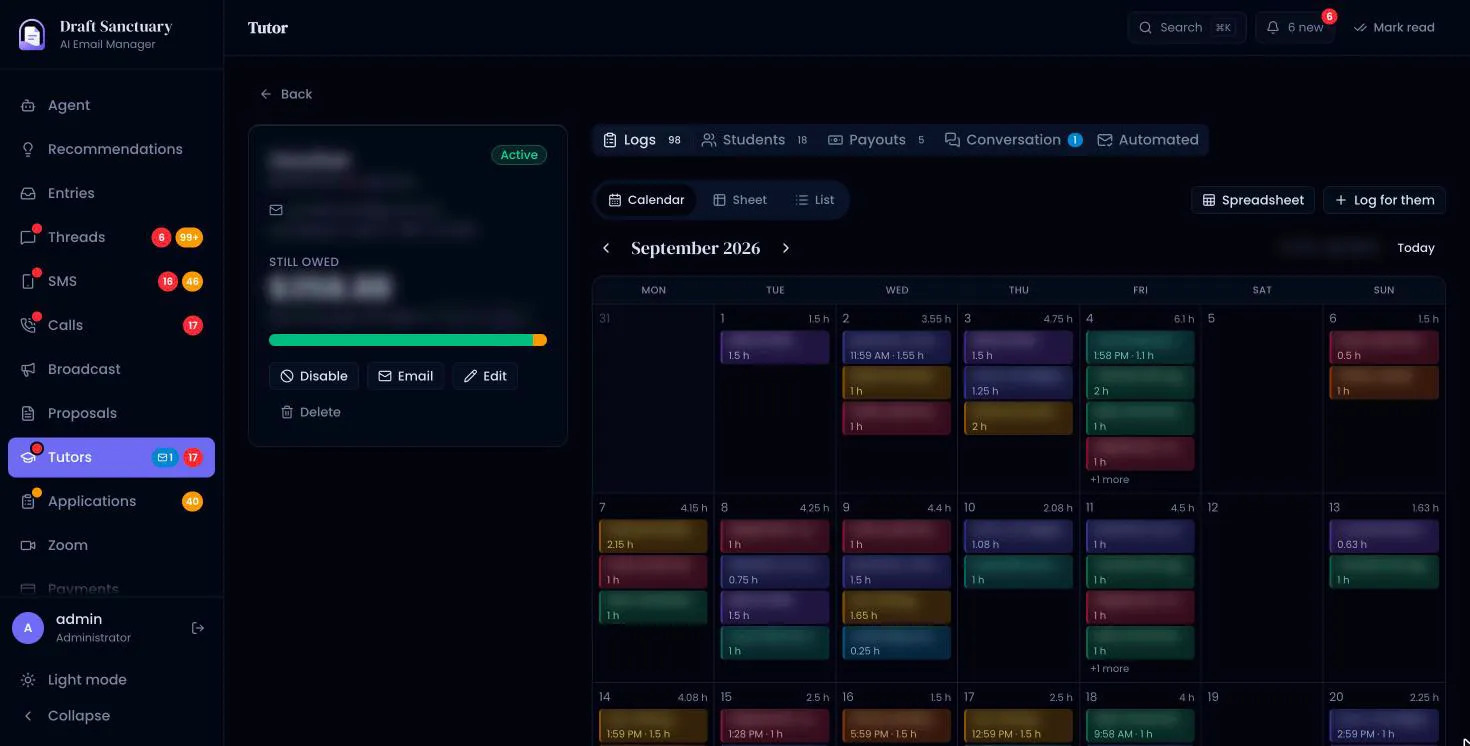Go to the next month
This screenshot has height=746, width=1470.
click(x=786, y=248)
